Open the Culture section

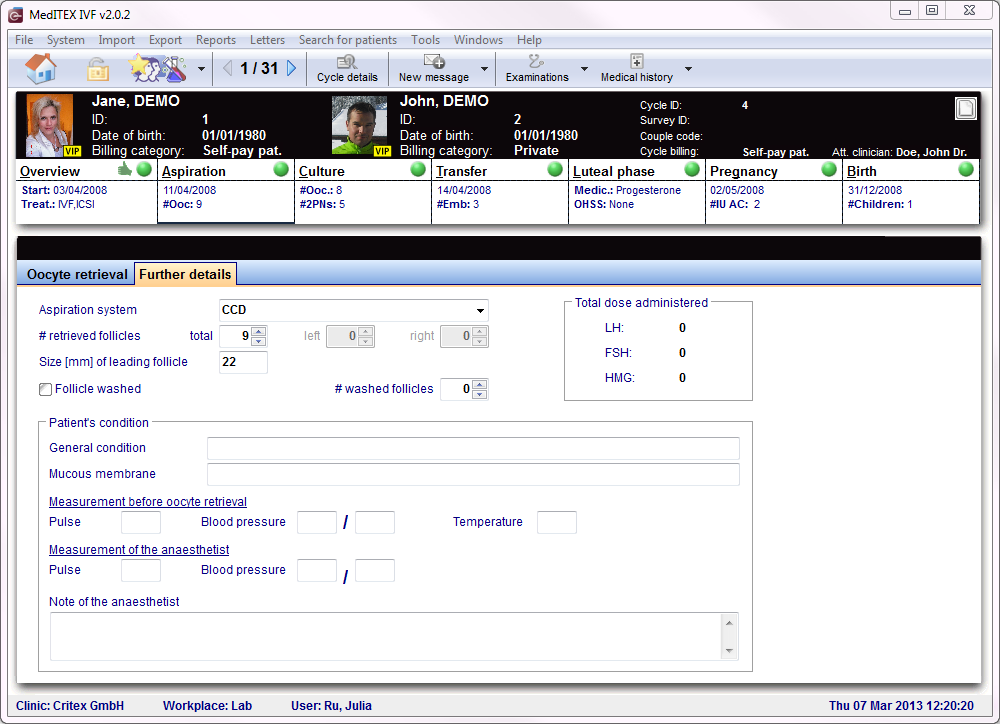(x=321, y=172)
